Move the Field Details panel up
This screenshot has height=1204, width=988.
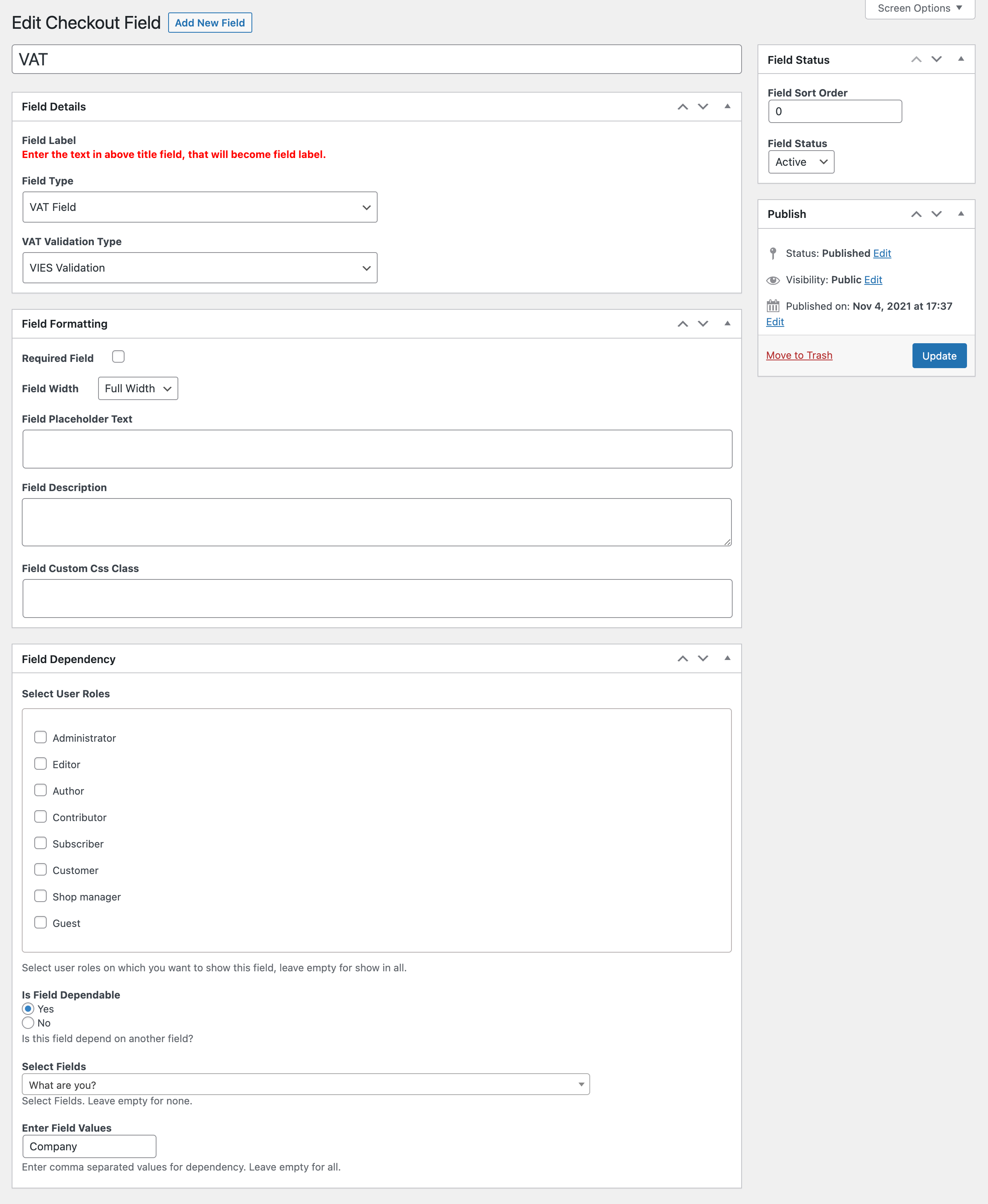(684, 106)
